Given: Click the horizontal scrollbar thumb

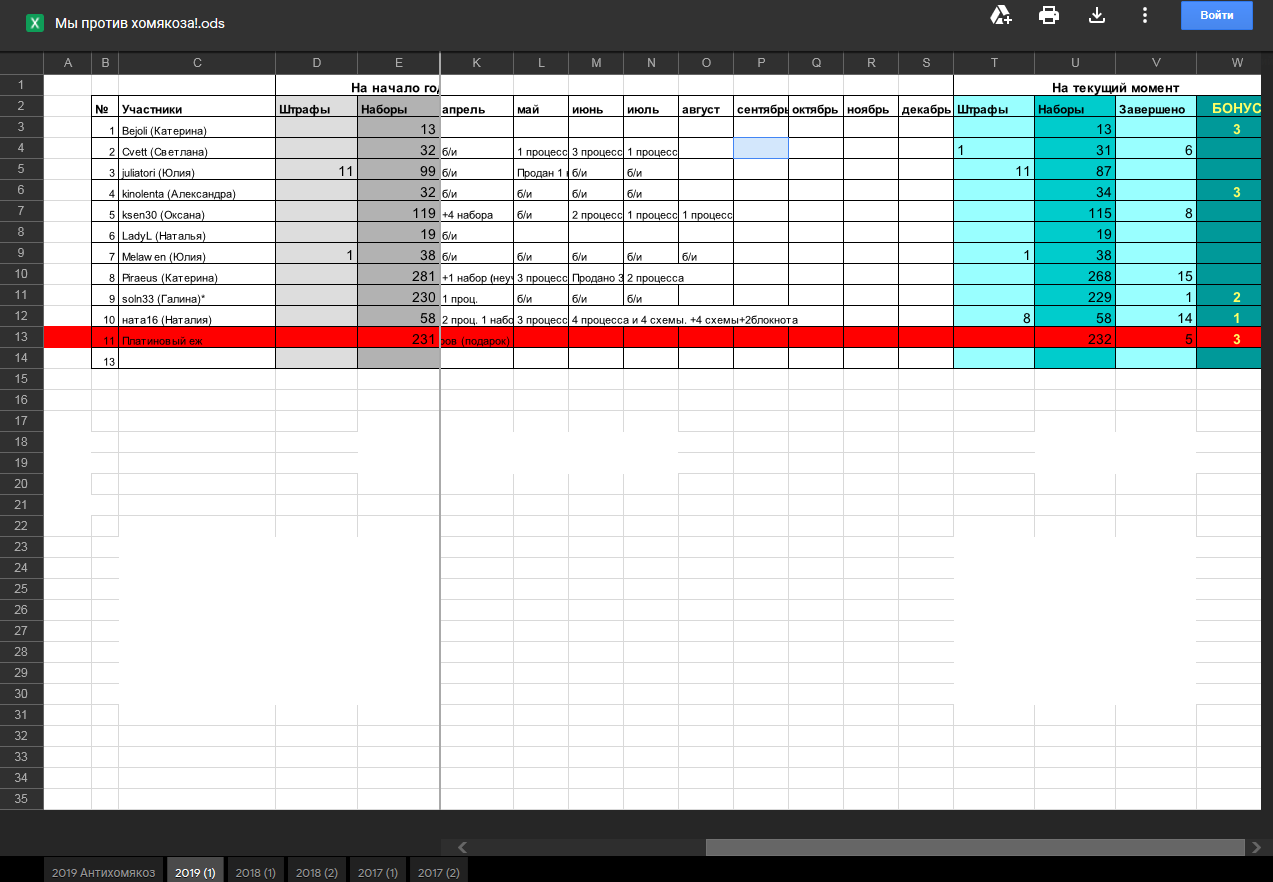Looking at the screenshot, I should pos(975,847).
